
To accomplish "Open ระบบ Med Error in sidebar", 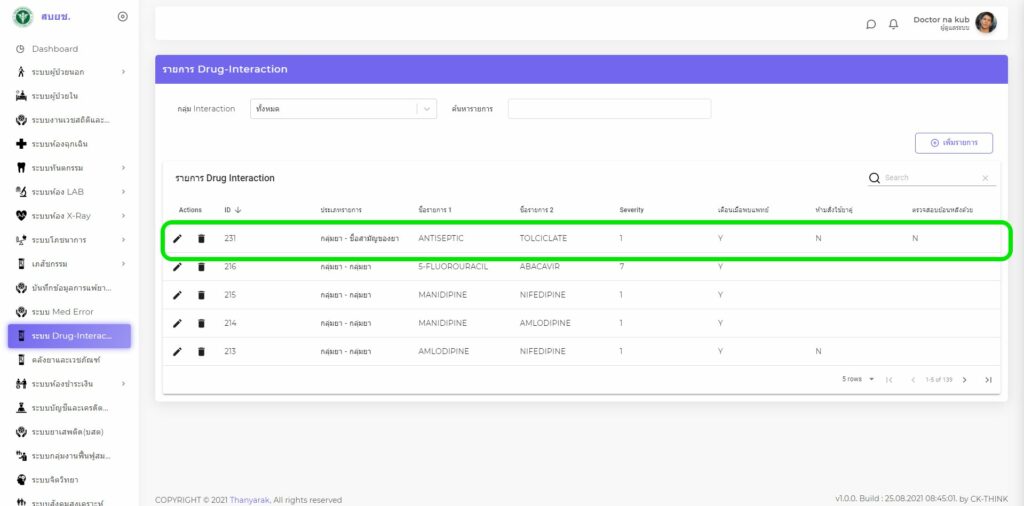I will 62,312.
